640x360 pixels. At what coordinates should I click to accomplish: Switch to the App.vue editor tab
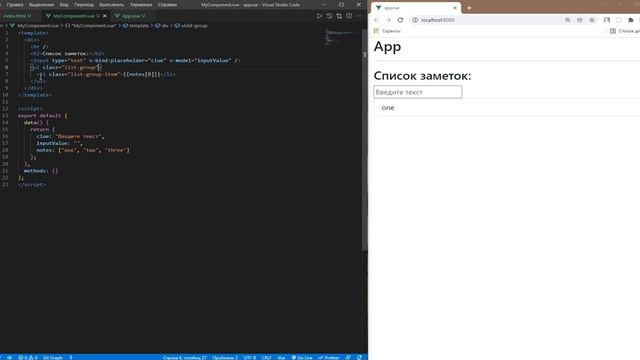(130, 16)
